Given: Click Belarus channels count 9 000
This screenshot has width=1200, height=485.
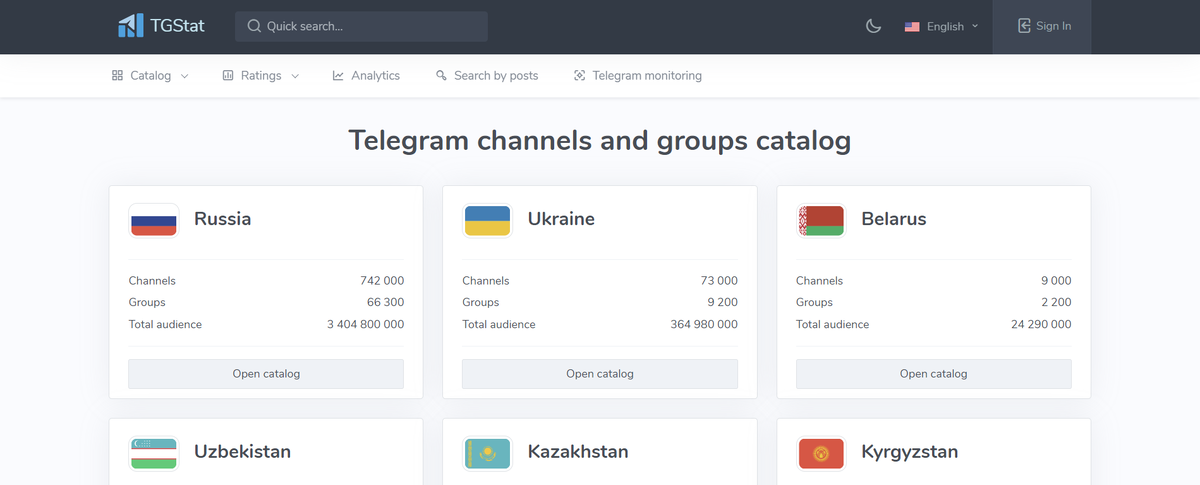Looking at the screenshot, I should (1056, 281).
